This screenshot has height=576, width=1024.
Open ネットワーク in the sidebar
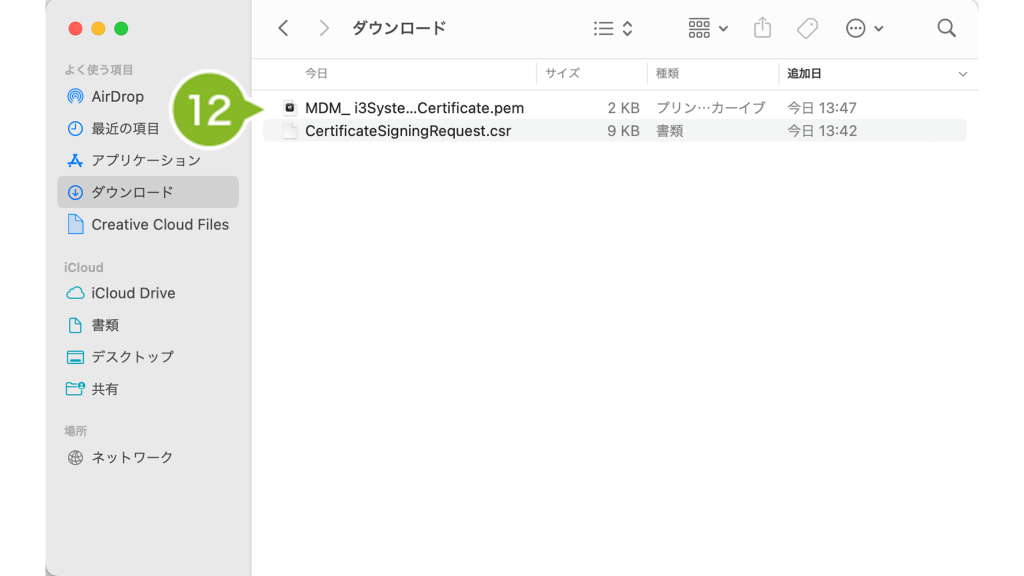(x=132, y=457)
